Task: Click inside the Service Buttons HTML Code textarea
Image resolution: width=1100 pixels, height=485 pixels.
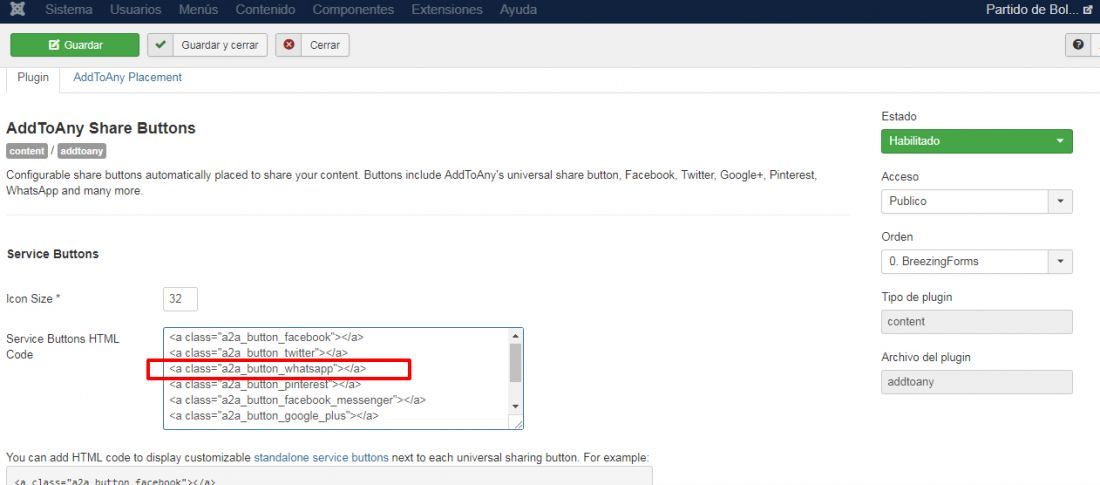Action: [x=343, y=378]
